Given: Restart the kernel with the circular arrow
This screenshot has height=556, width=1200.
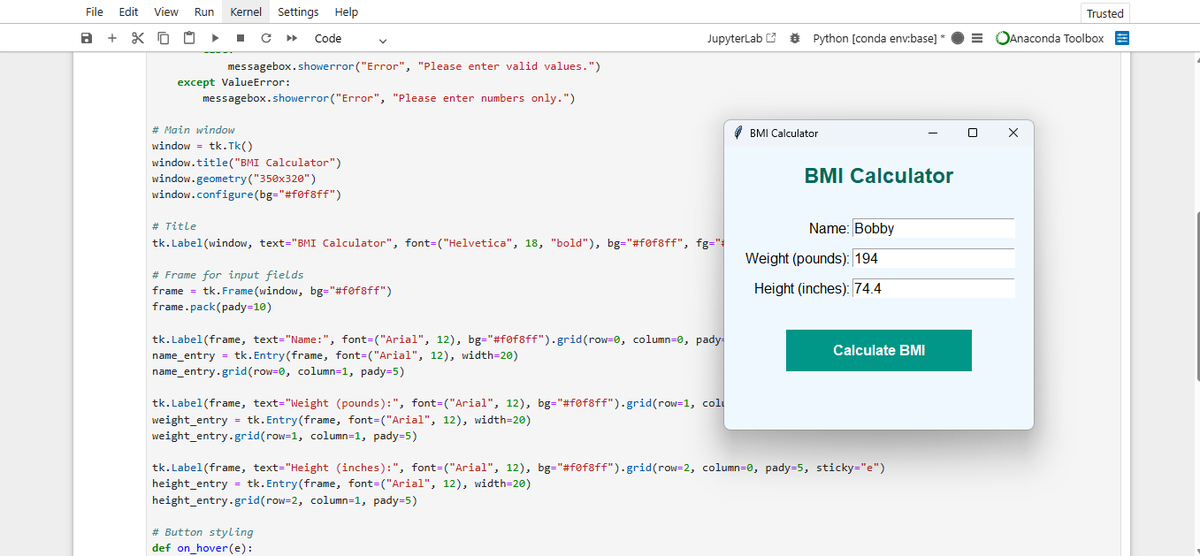Looking at the screenshot, I should click(x=265, y=38).
